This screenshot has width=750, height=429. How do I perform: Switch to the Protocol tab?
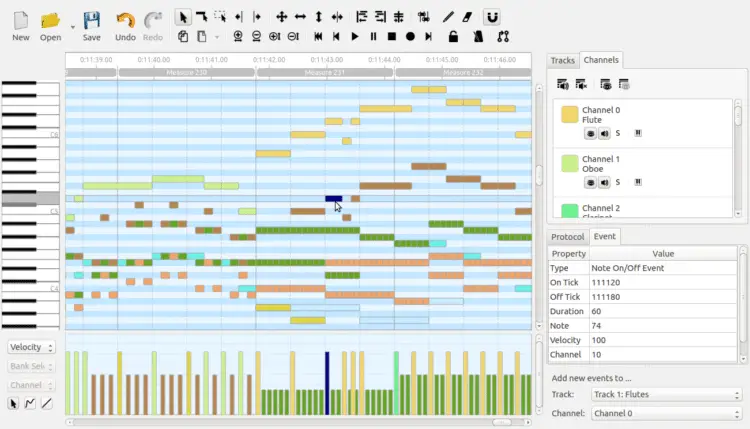568,237
